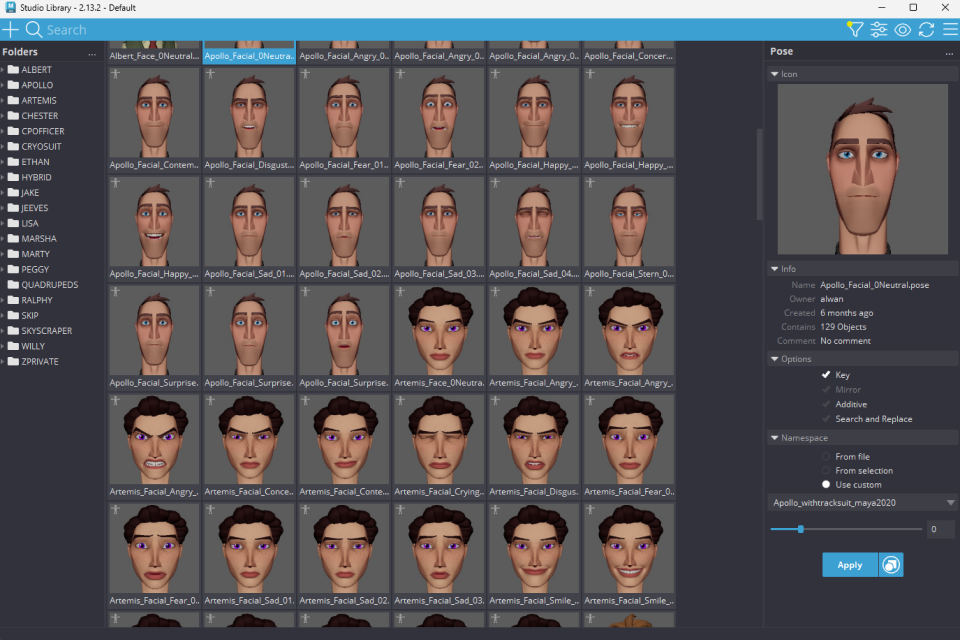Select the Artemis_Facial_Crying pose thumbnail
This screenshot has width=960, height=640.
point(439,440)
